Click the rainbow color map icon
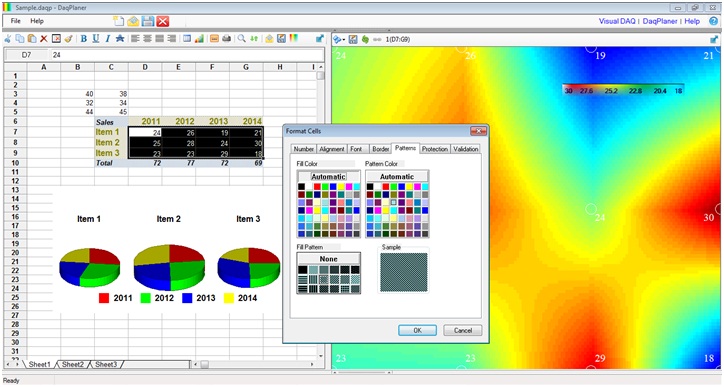Image resolution: width=724 pixels, height=387 pixels. pyautogui.click(x=293, y=39)
